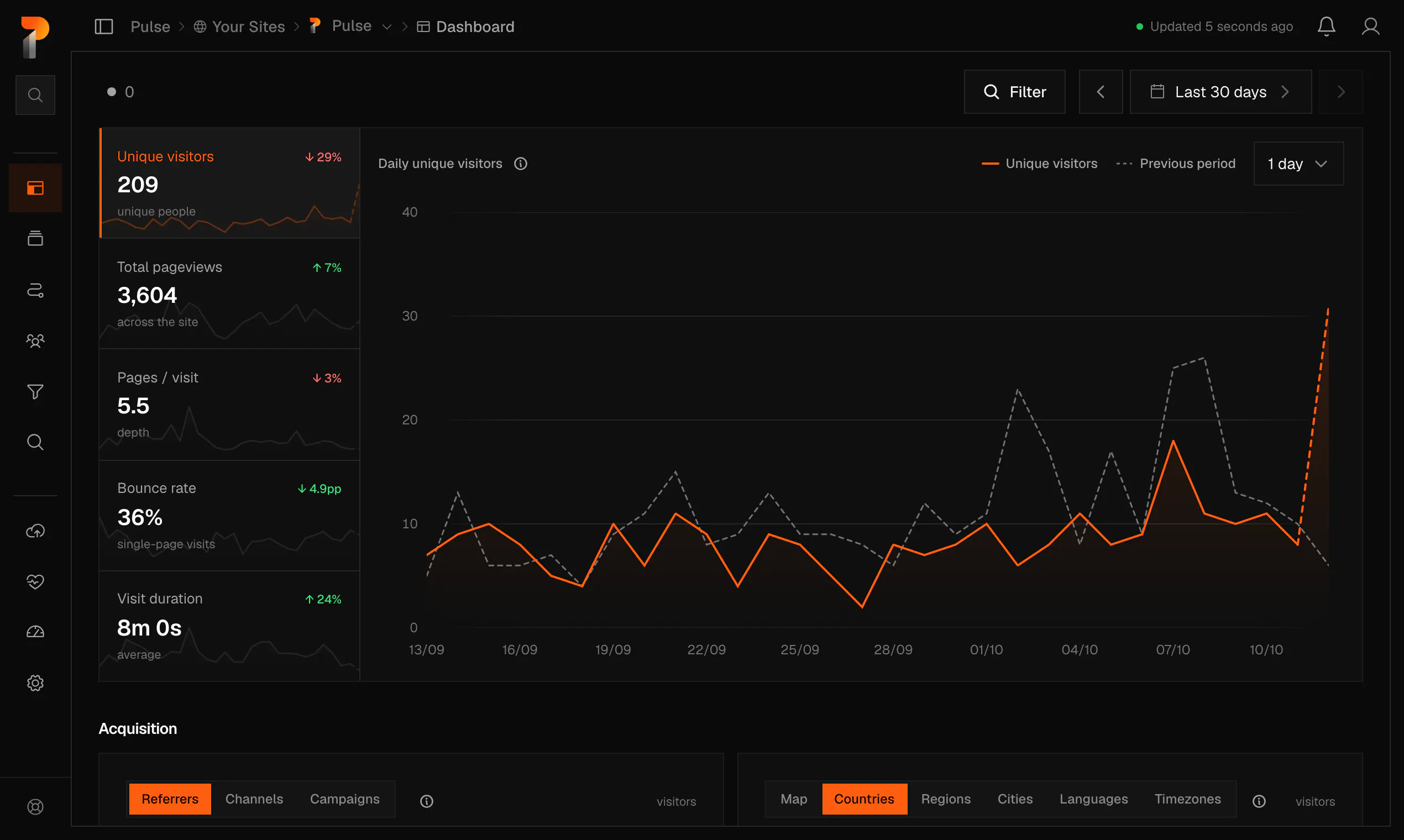Click the current visitors count 0
The image size is (1404, 840).
(x=120, y=92)
